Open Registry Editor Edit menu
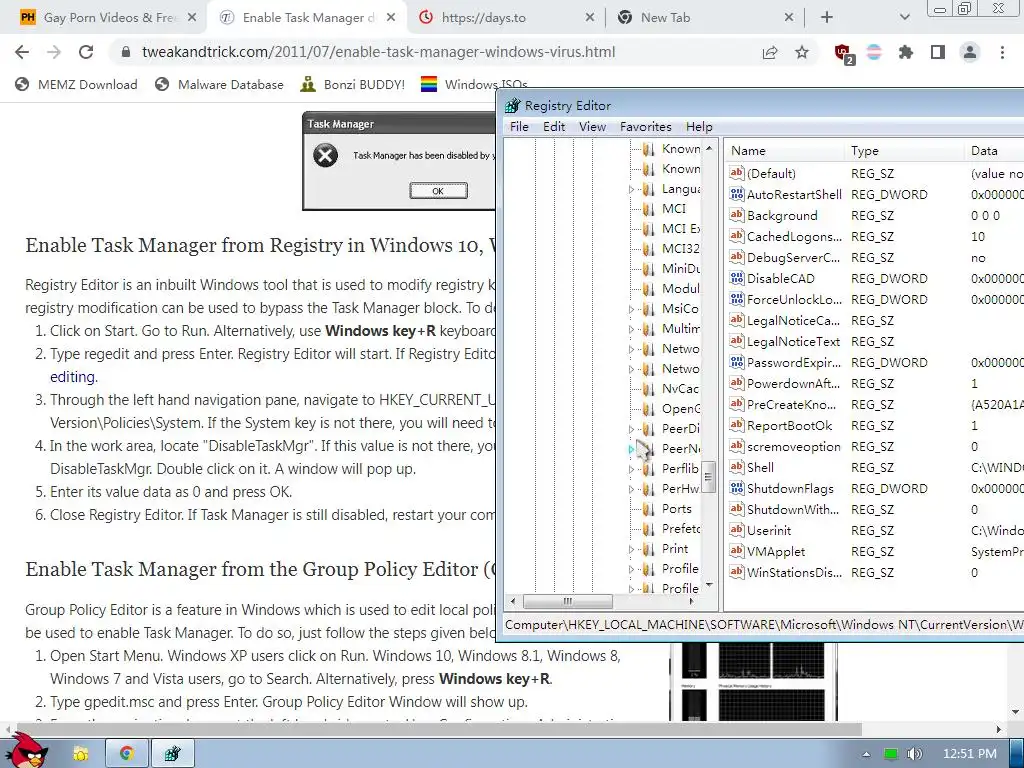1024x768 pixels. point(554,127)
